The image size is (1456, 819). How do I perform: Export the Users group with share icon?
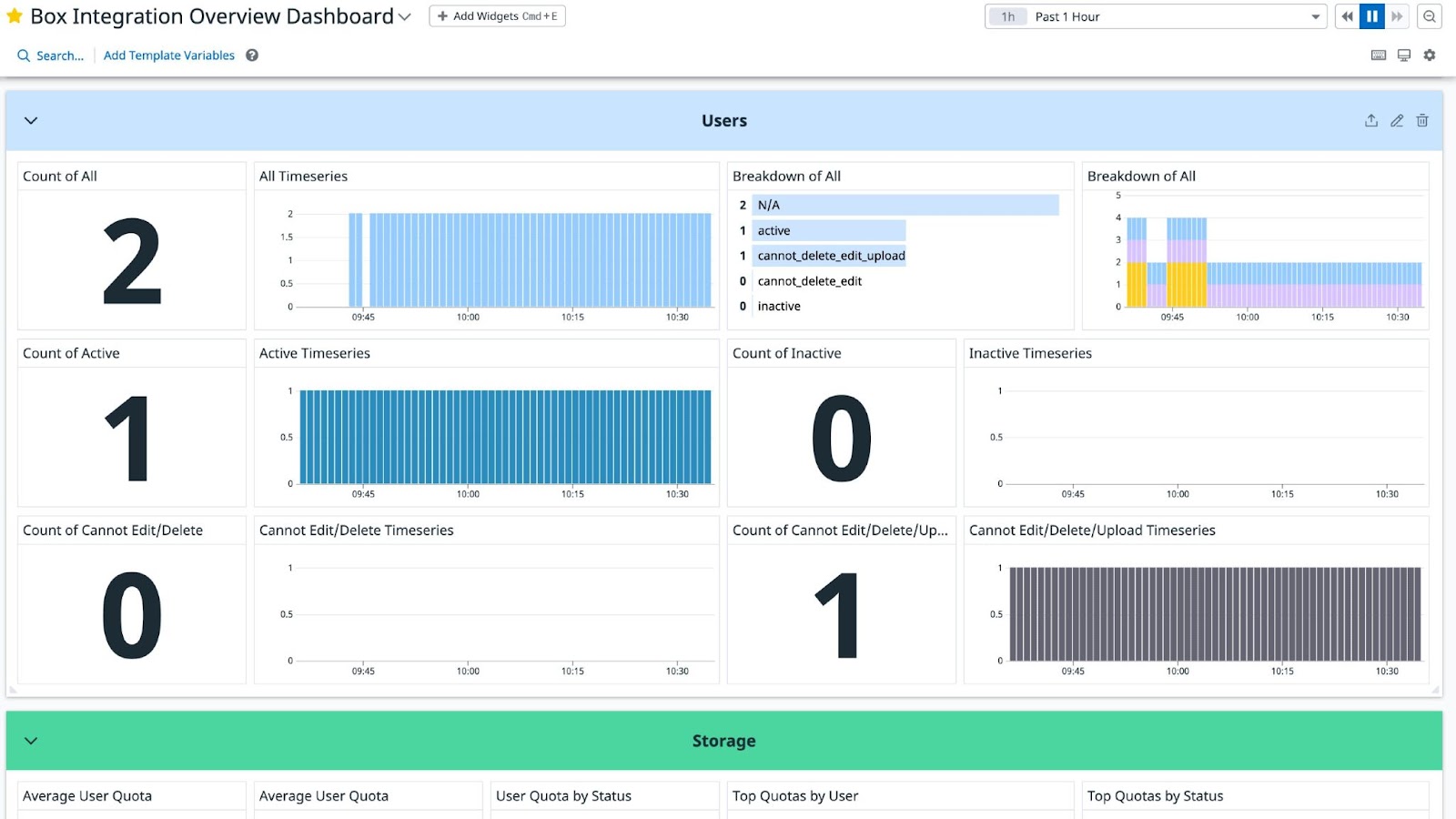coord(1371,120)
